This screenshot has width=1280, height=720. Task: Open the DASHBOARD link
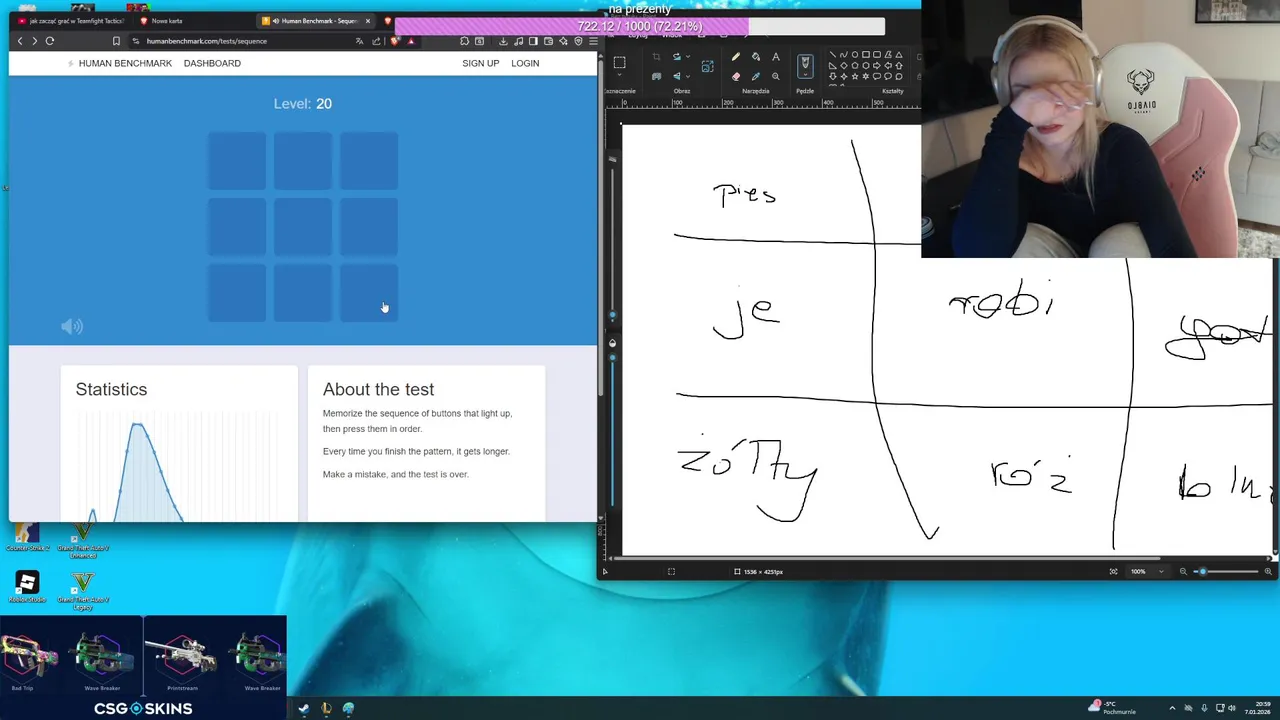click(212, 63)
